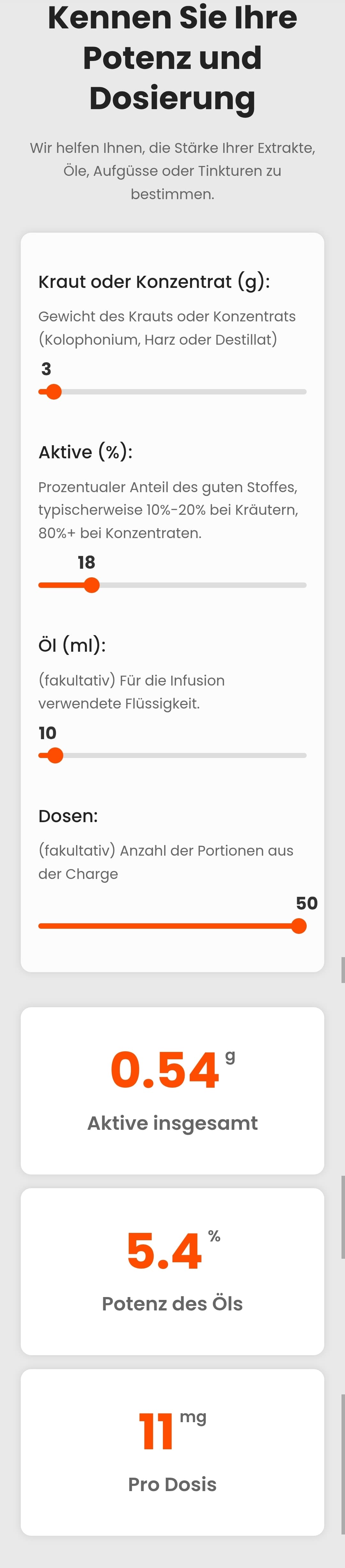Click the subtitle starting "Wir helfen Ihnen"

pos(172,171)
